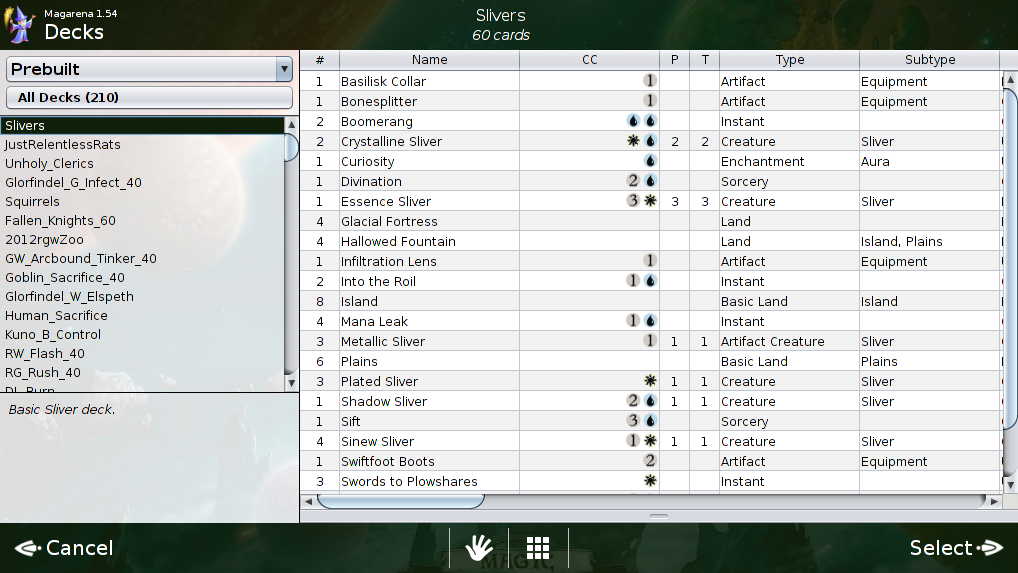Click deck list scroll down arrow
This screenshot has width=1018, height=573.
(291, 383)
